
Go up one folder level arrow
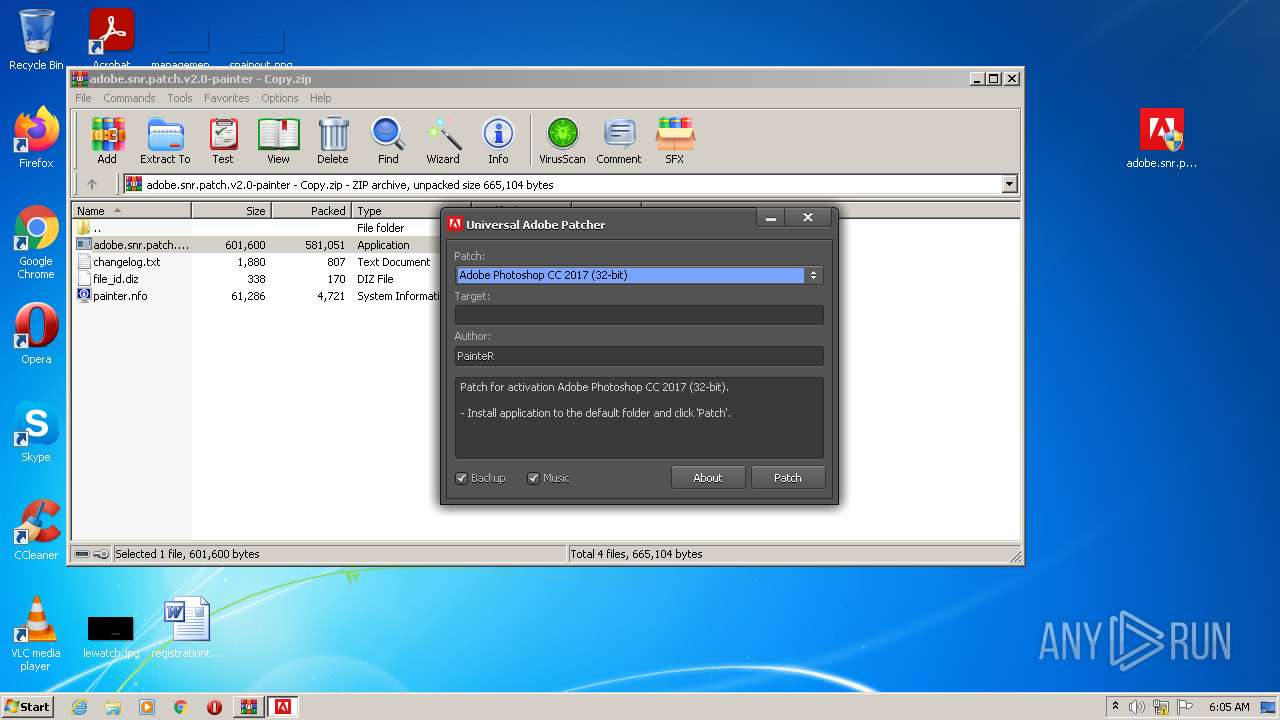(92, 184)
